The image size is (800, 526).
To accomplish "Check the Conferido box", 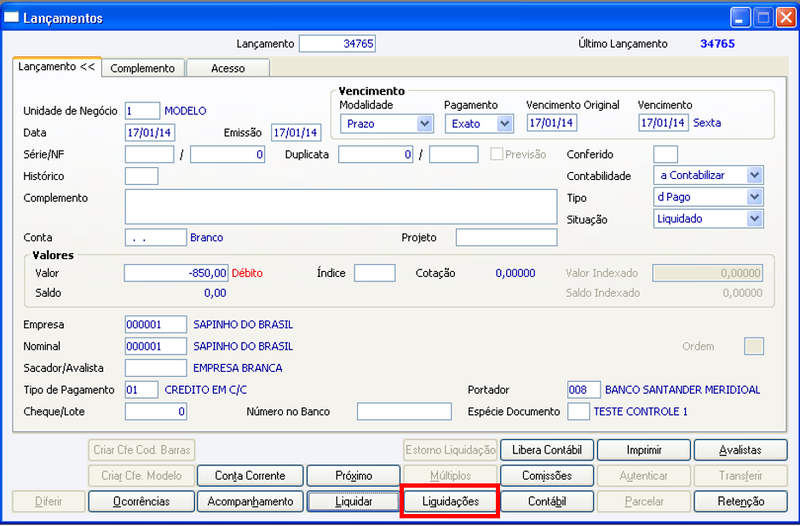I will (x=665, y=154).
